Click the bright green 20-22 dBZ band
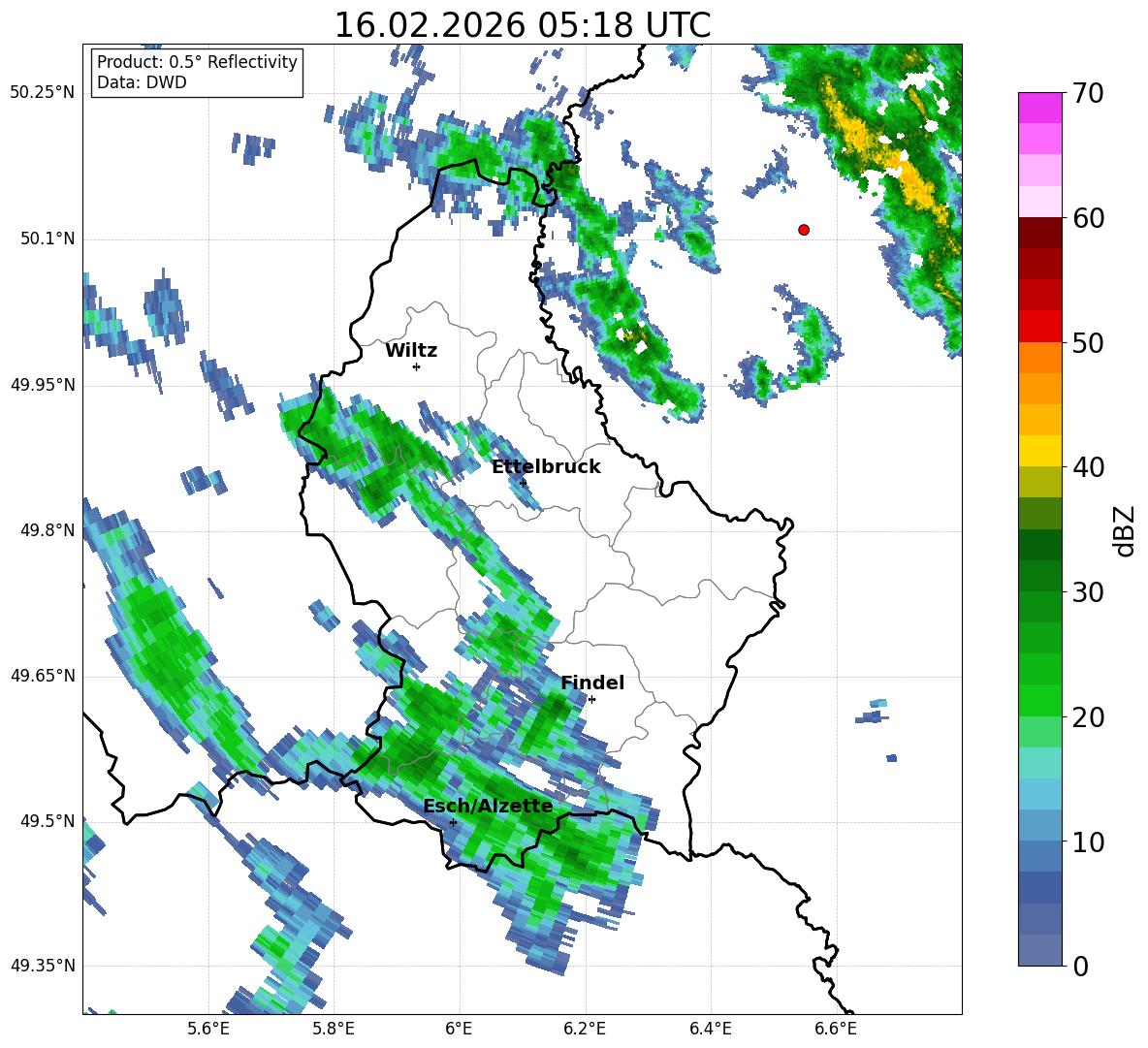The width and height of the screenshot is (1148, 1048). [1039, 700]
